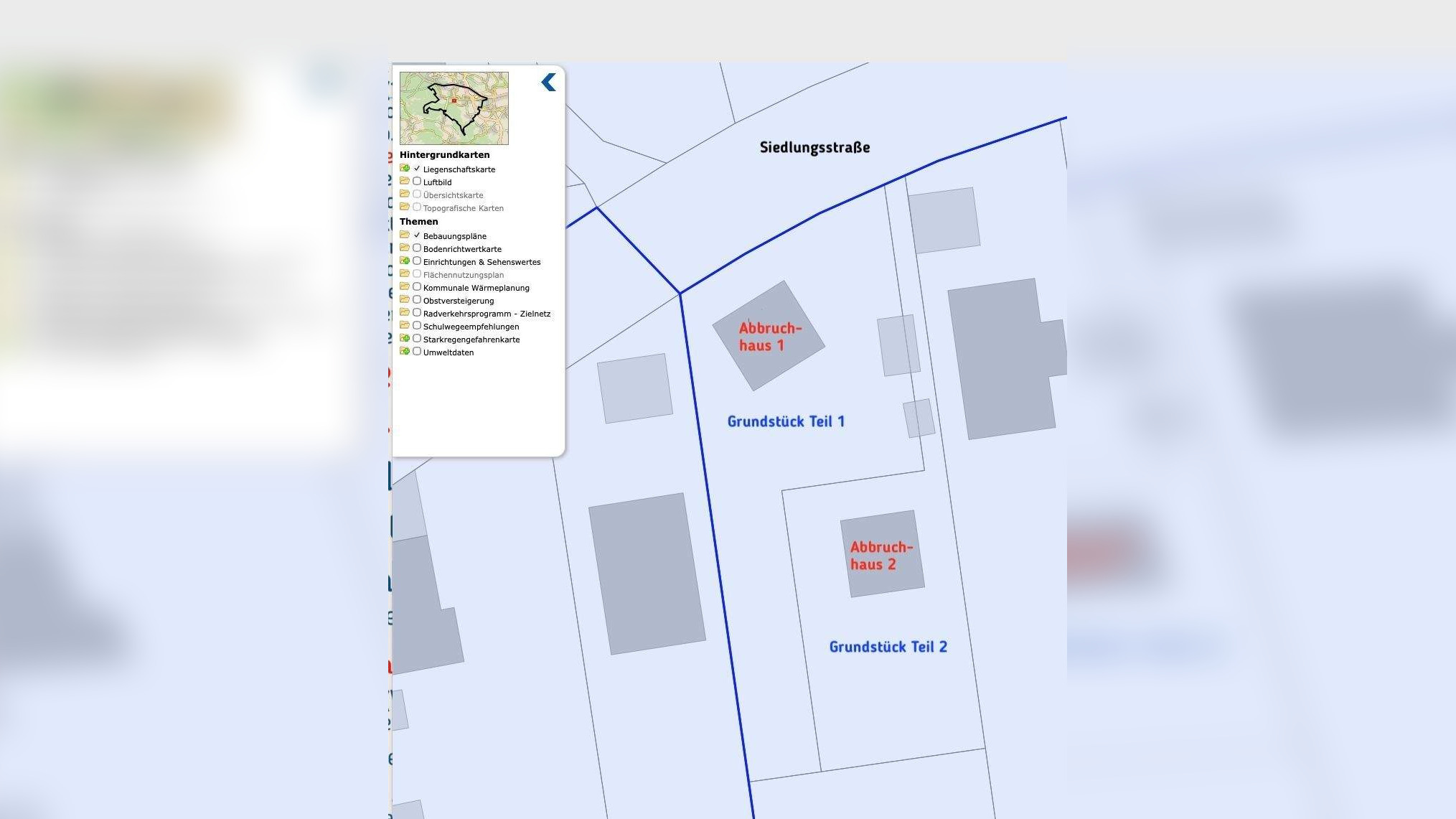Click the folder icon next to Bodenrichtwertkarte

click(406, 248)
